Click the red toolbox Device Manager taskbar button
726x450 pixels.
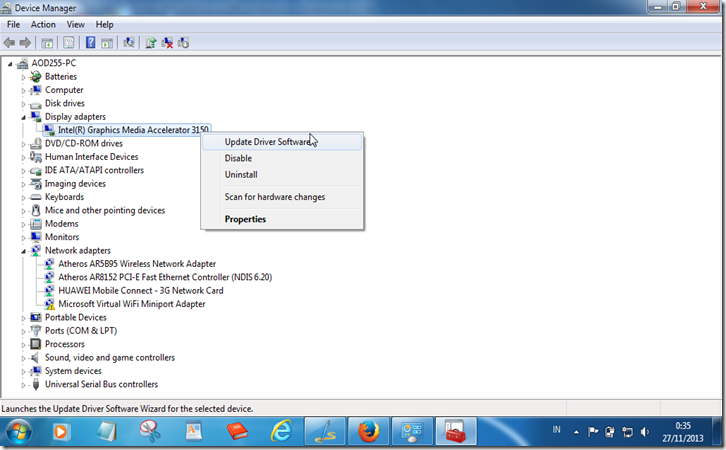tap(456, 431)
